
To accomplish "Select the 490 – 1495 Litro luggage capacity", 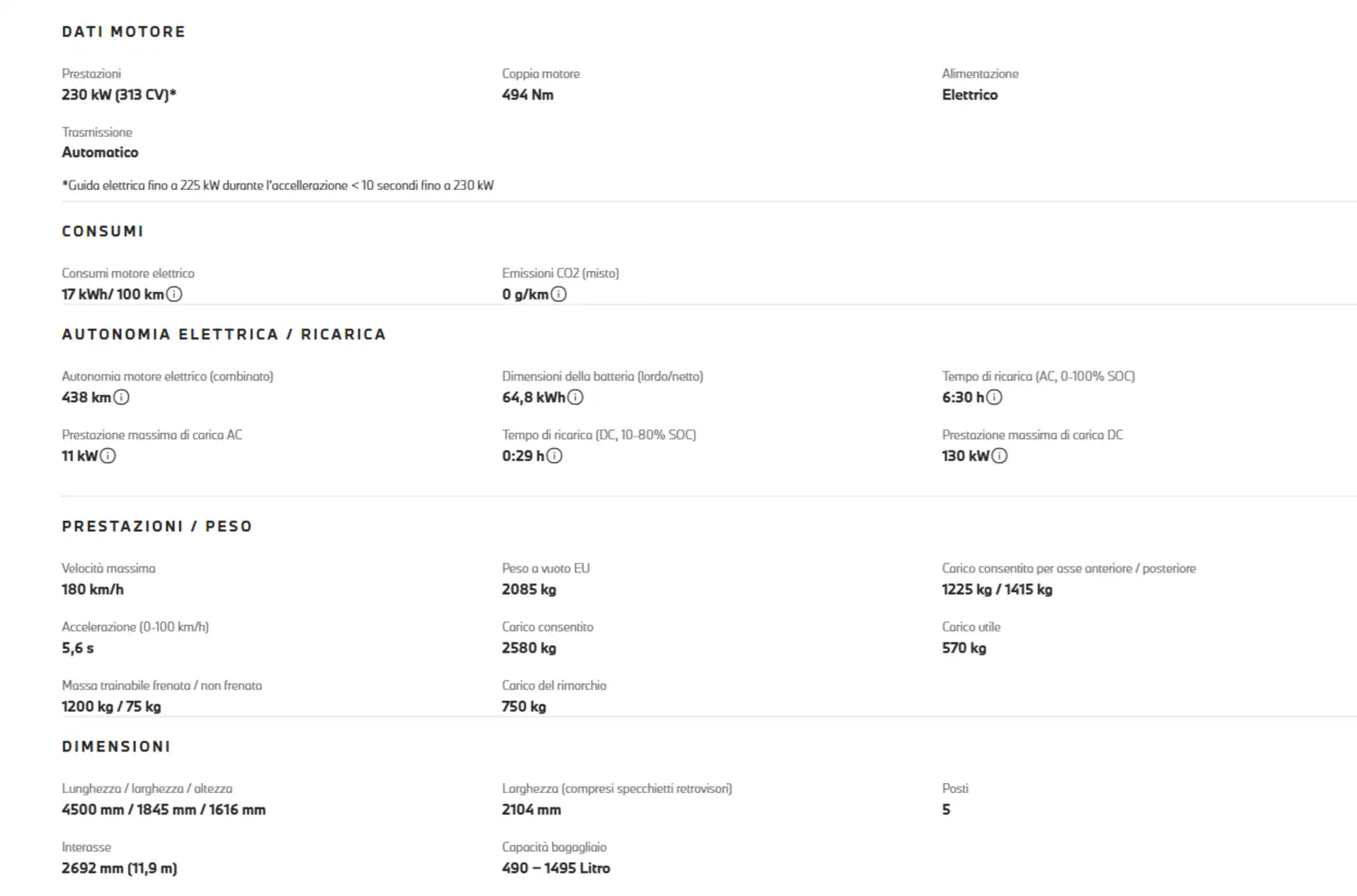I will 556,868.
